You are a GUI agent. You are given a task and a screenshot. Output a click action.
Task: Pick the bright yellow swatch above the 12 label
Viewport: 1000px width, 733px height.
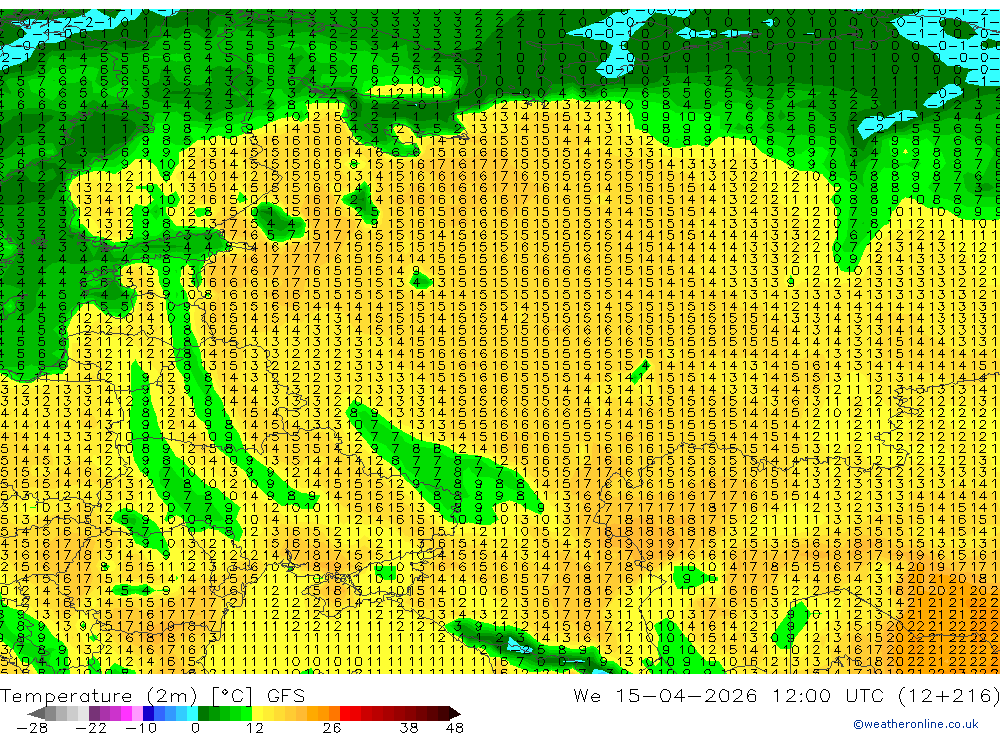click(257, 714)
